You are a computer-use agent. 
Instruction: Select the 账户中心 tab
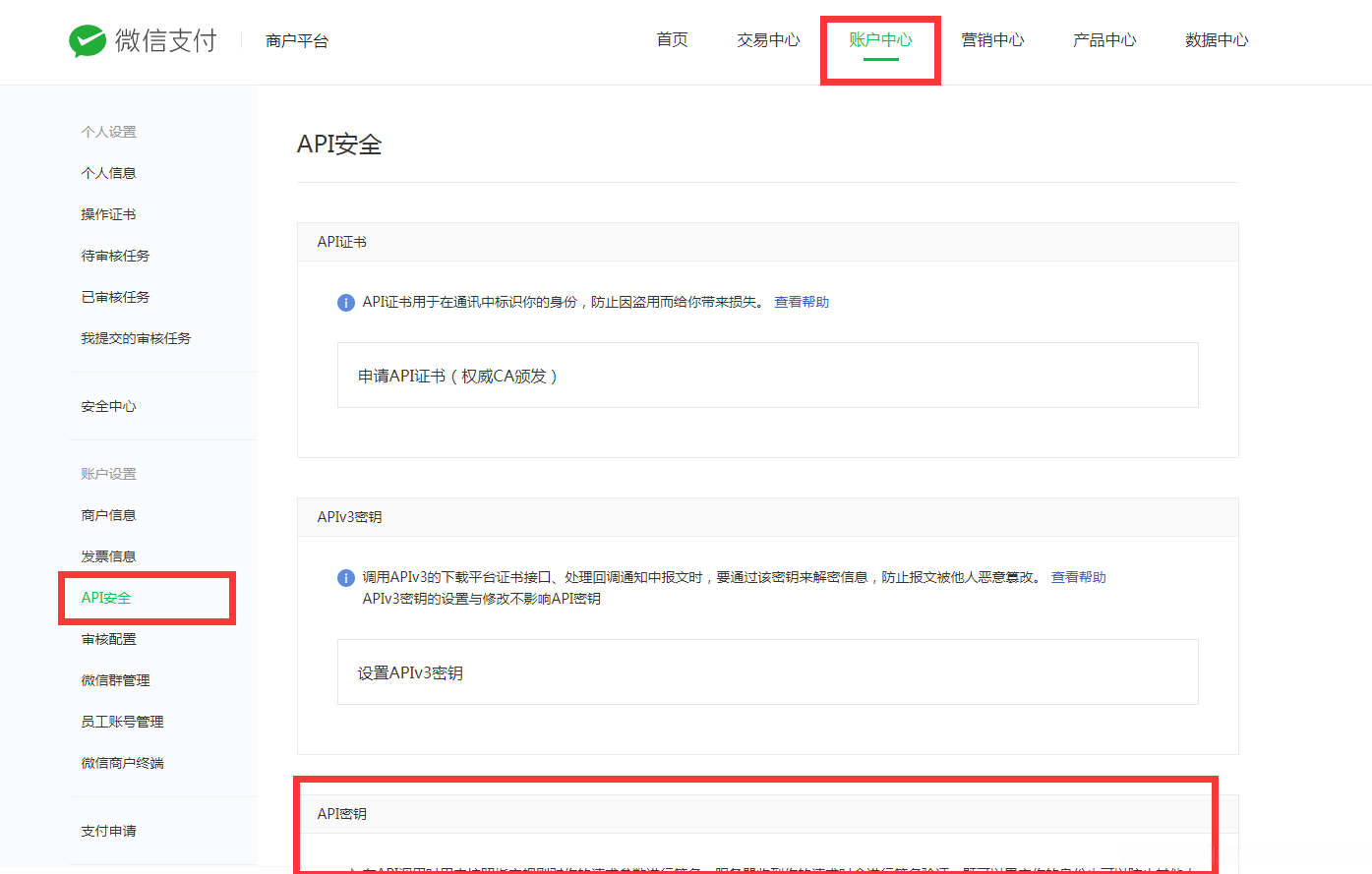[x=880, y=40]
